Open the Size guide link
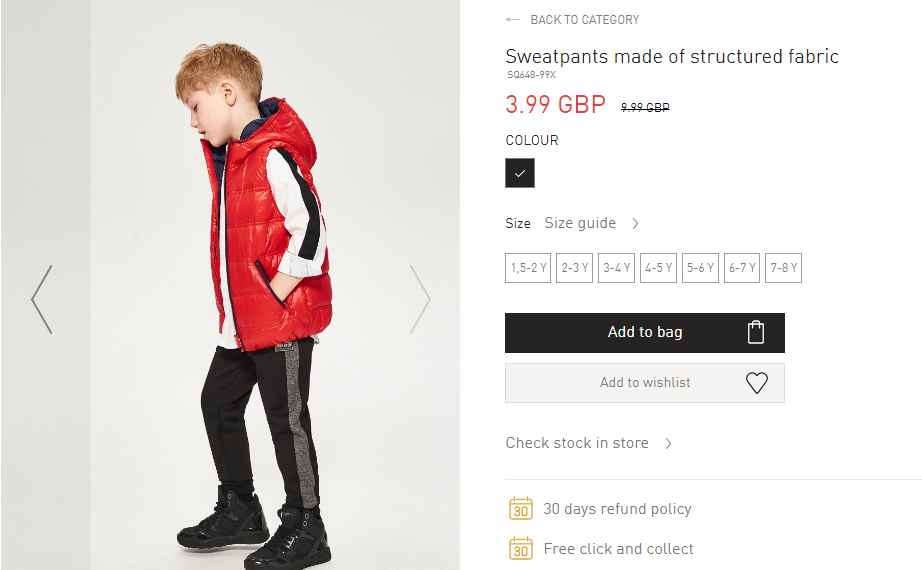922x570 pixels. (x=580, y=223)
